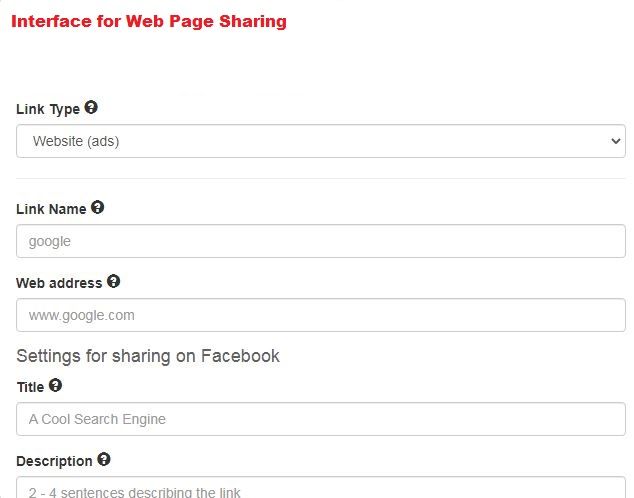Click the 'Web address' label text
634x498 pixels.
[59, 283]
